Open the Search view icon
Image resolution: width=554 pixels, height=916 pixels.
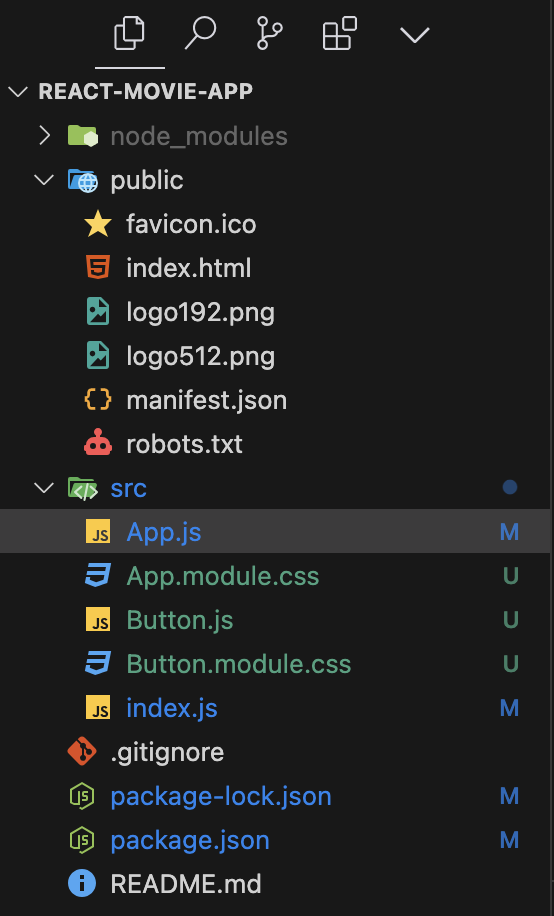tap(200, 33)
